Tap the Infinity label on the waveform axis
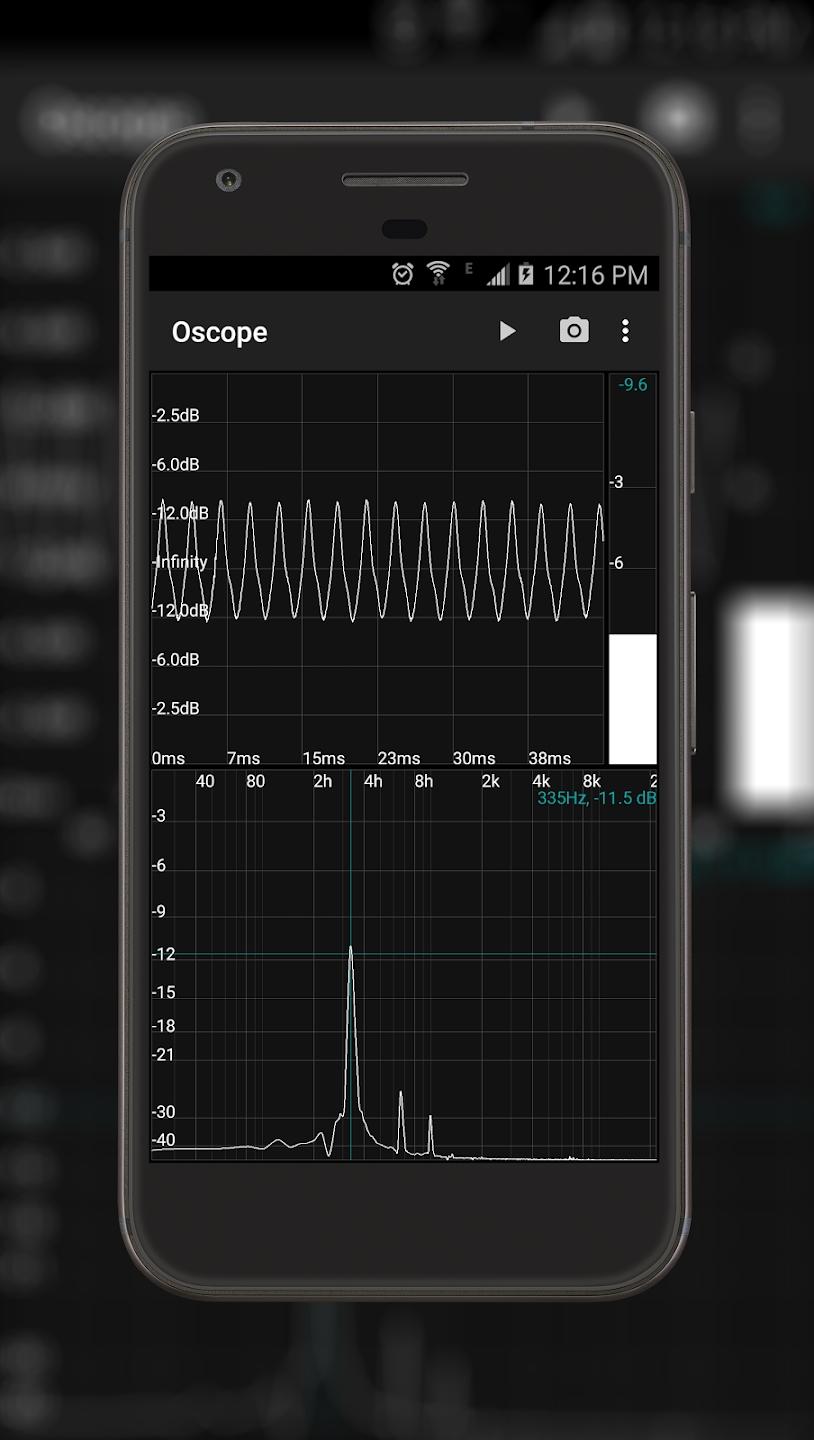 (x=180, y=561)
